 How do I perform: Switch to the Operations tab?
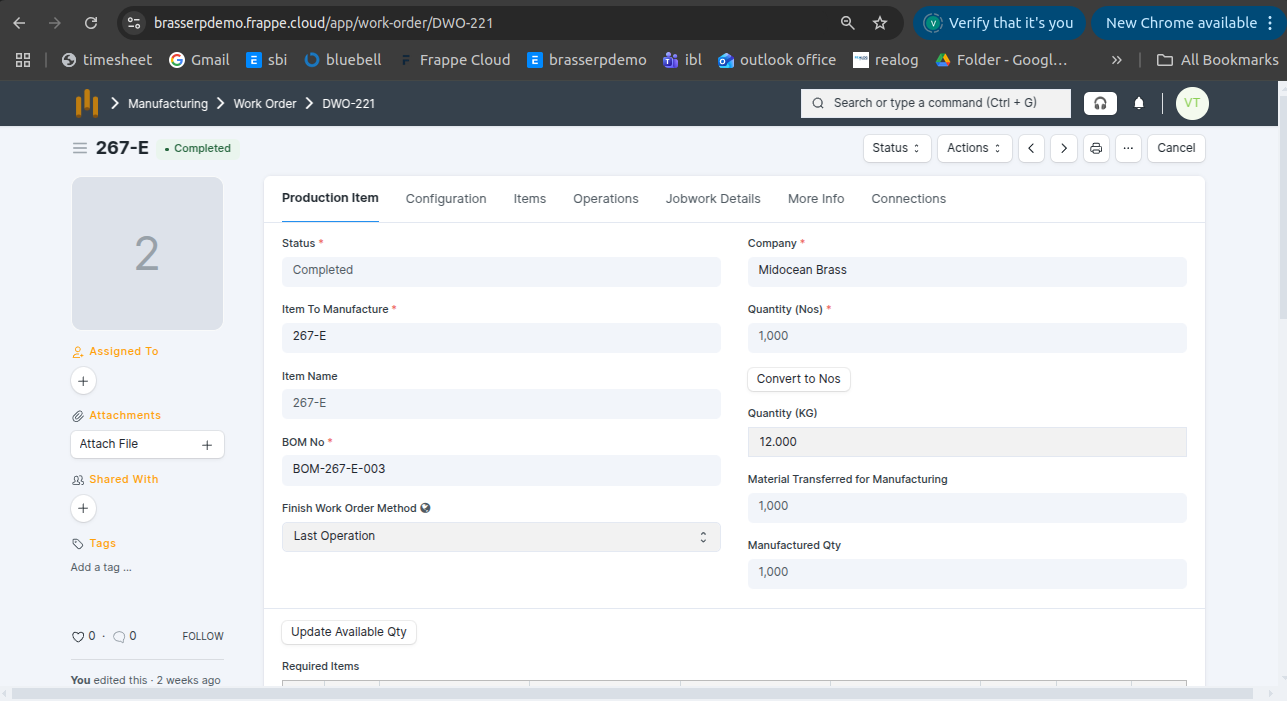pyautogui.click(x=605, y=199)
